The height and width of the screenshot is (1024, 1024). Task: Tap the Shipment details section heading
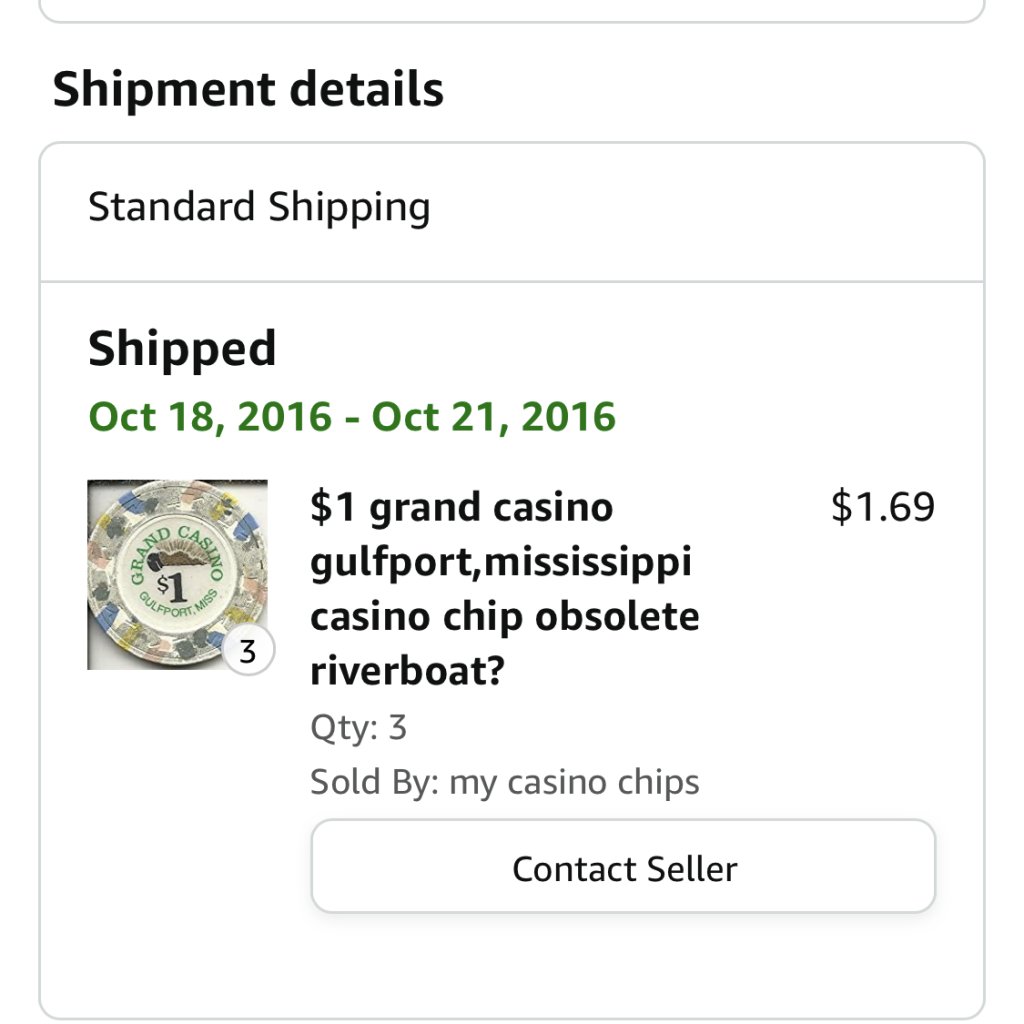pyautogui.click(x=248, y=89)
